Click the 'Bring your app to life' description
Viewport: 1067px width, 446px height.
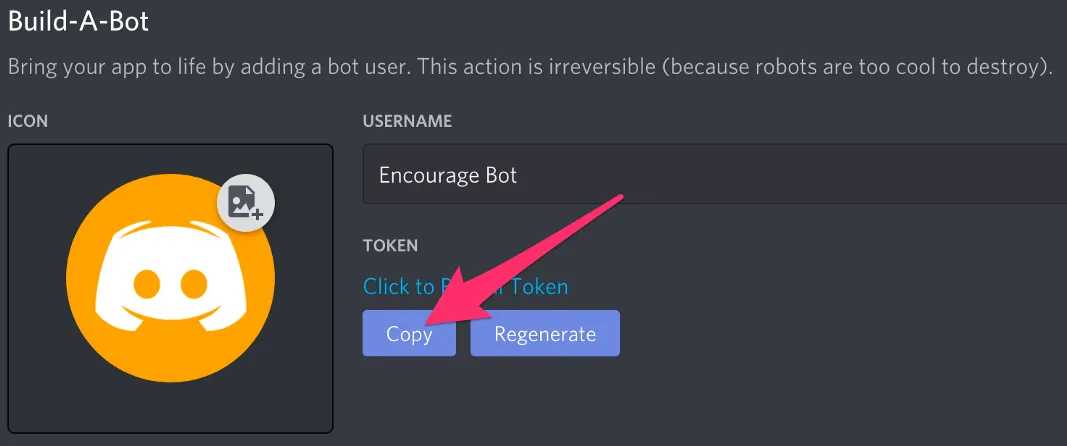coord(530,68)
